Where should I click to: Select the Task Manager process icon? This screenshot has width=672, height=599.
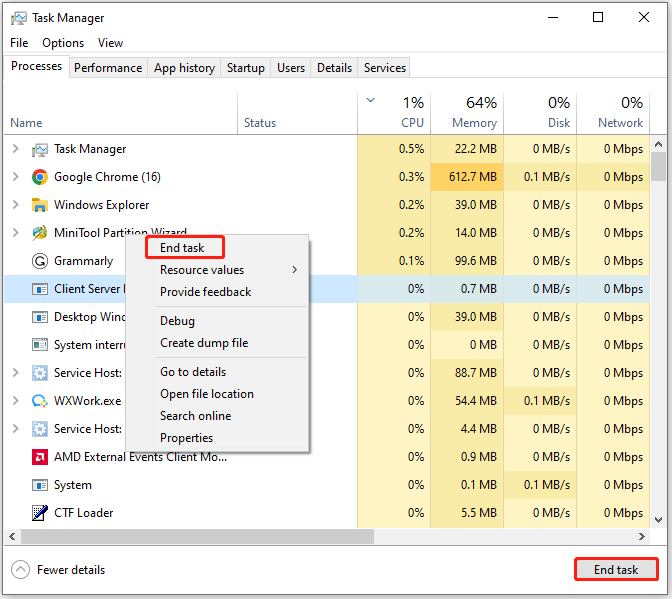tap(40, 150)
